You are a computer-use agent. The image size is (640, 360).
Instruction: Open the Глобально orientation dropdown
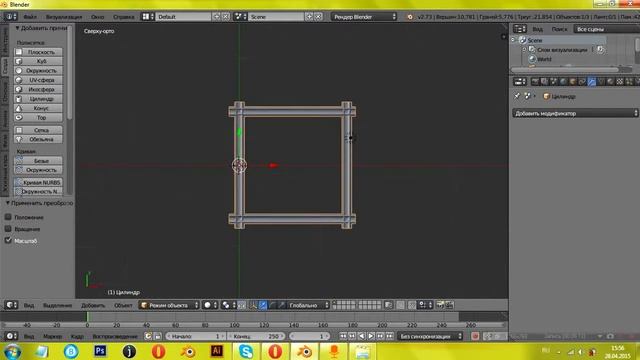pos(308,305)
